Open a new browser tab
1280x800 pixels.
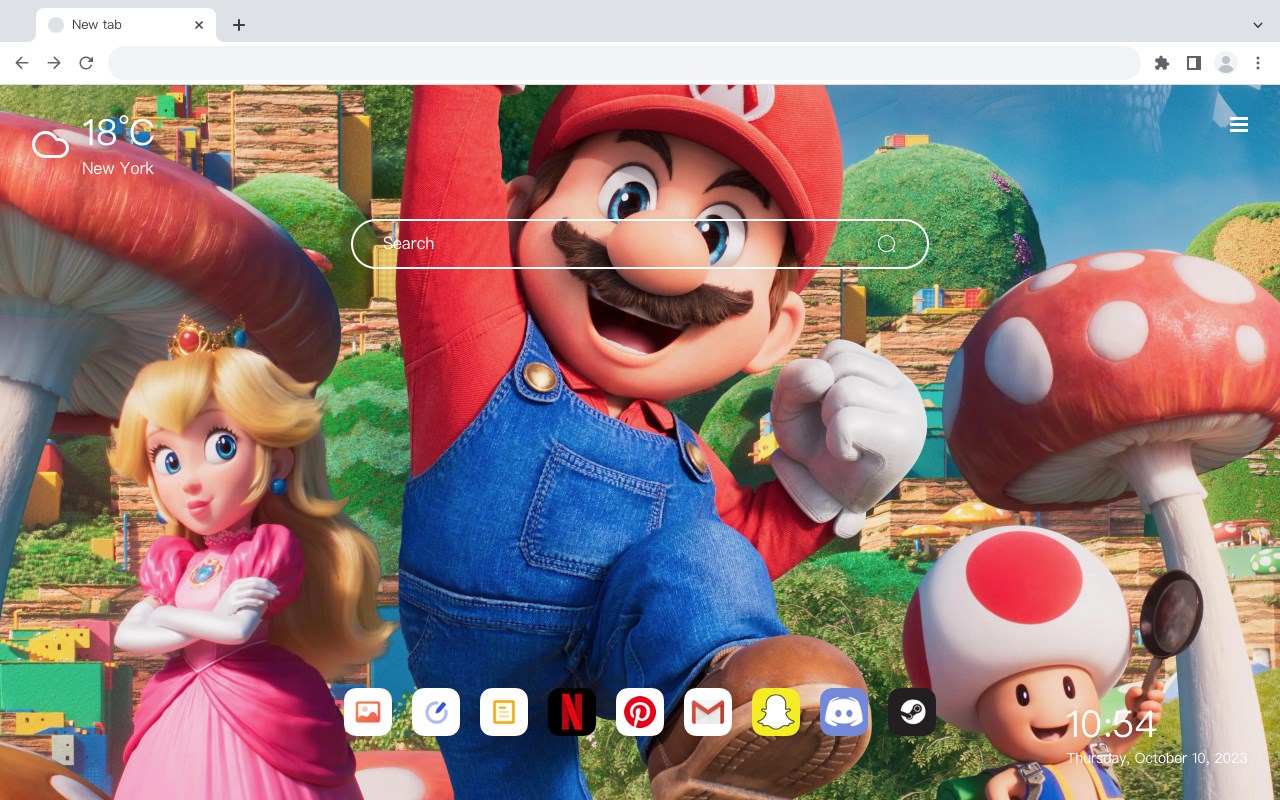point(238,25)
